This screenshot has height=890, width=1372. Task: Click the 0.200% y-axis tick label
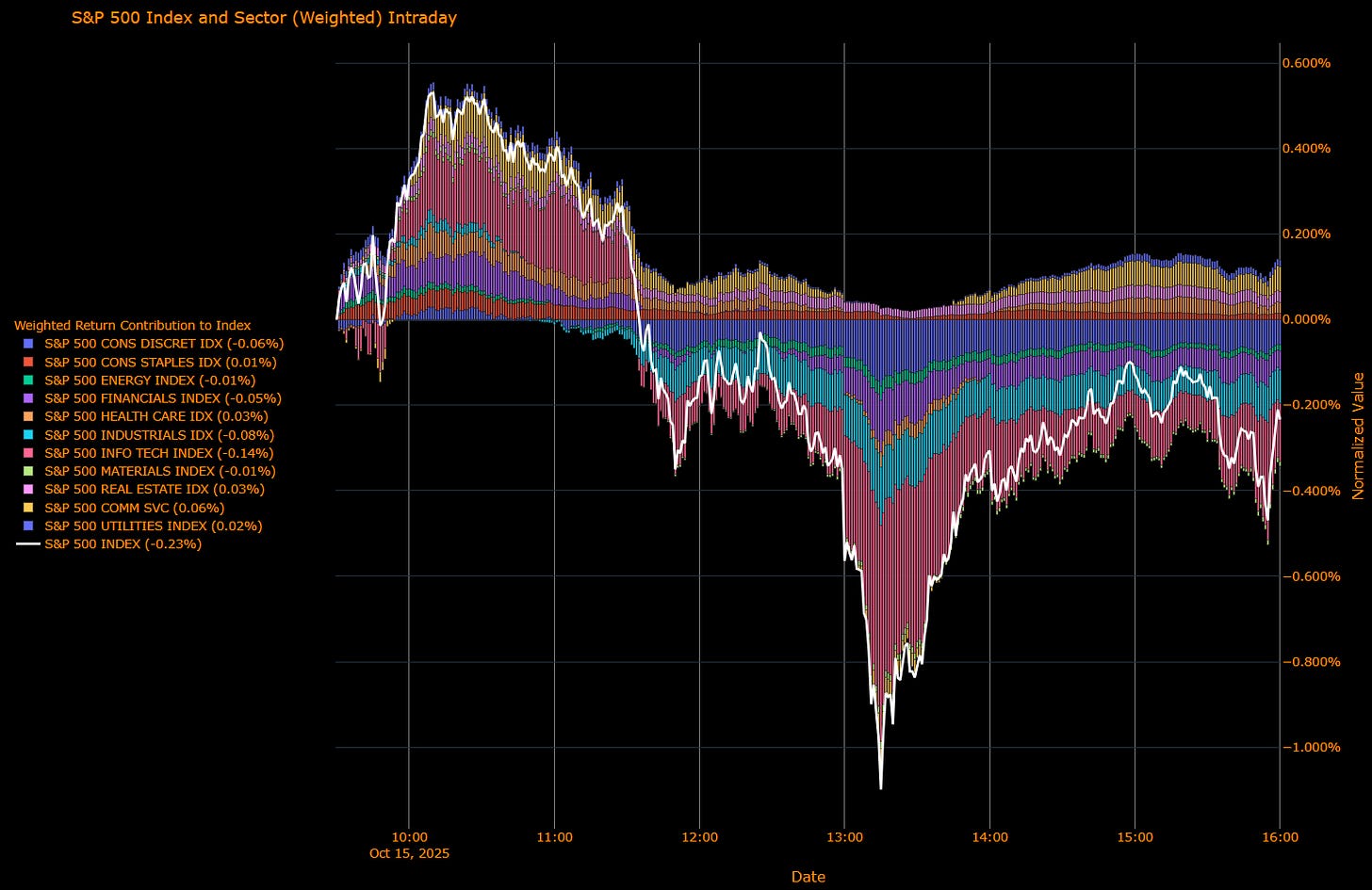(1306, 234)
